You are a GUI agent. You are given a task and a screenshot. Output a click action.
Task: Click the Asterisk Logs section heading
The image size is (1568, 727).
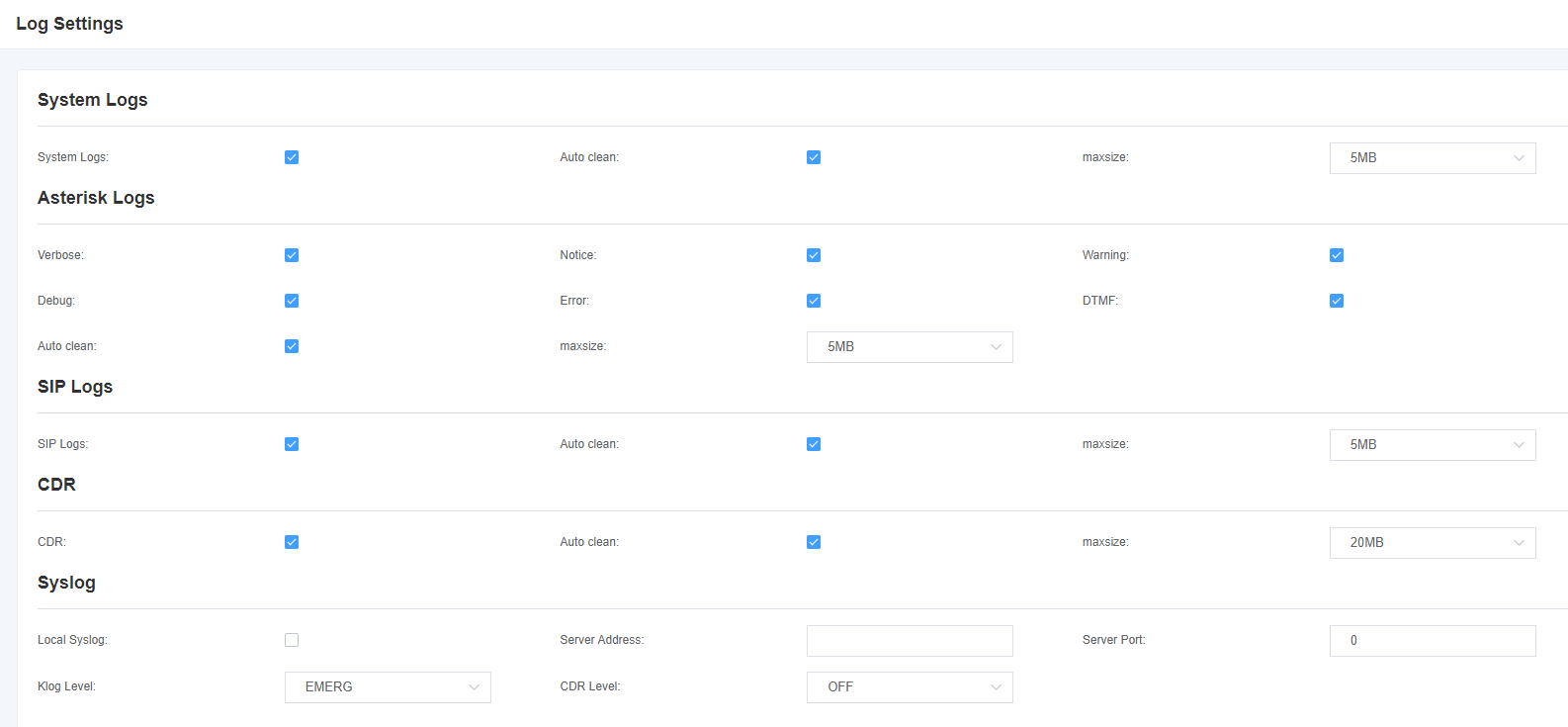coord(96,198)
